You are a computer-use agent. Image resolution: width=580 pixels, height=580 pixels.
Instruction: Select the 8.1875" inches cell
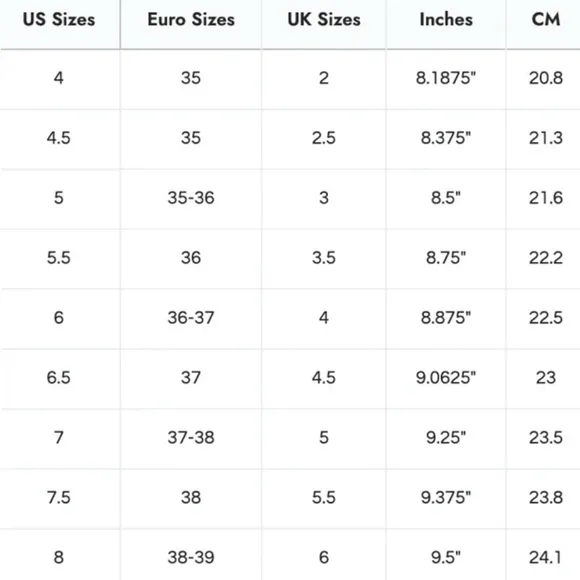446,78
